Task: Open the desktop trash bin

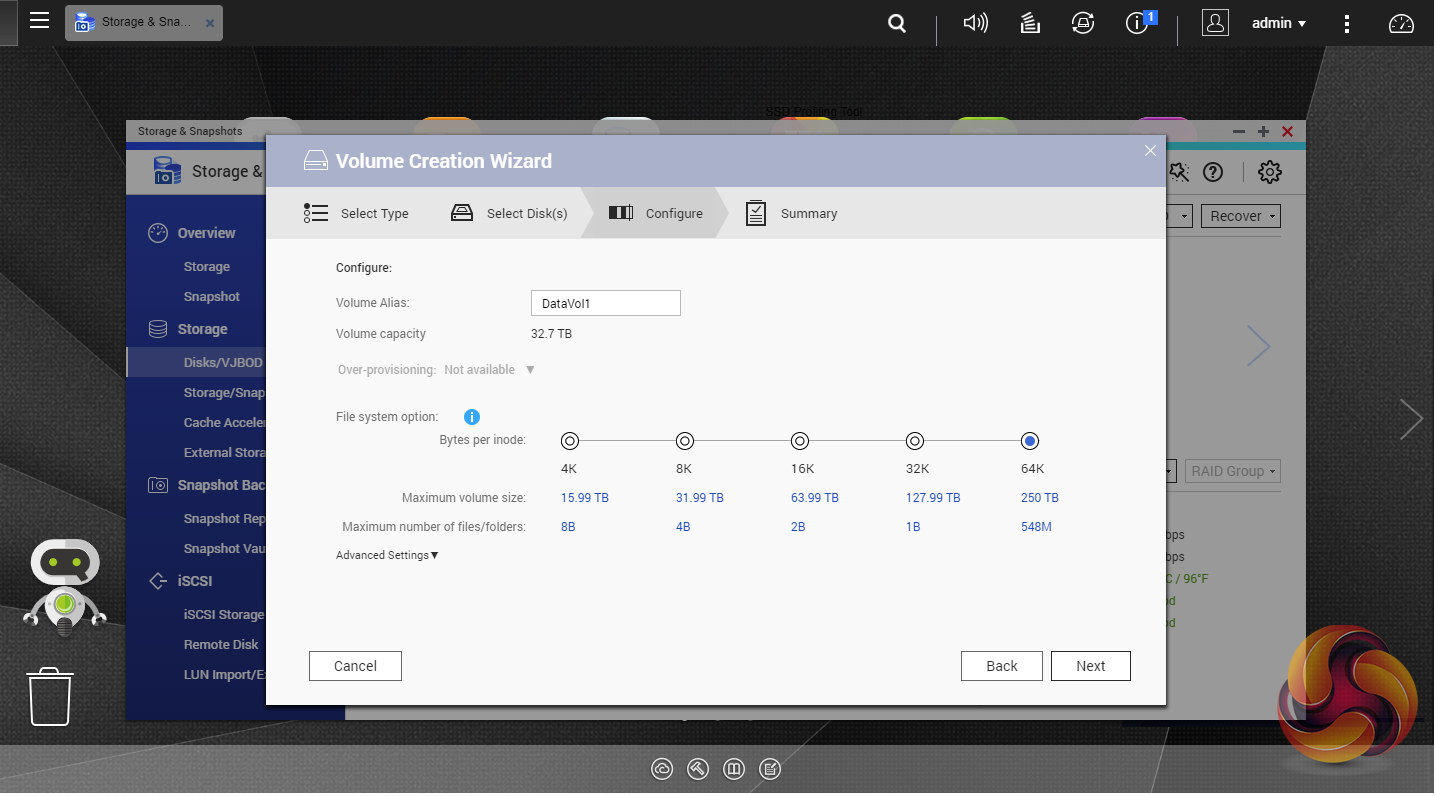Action: 50,697
